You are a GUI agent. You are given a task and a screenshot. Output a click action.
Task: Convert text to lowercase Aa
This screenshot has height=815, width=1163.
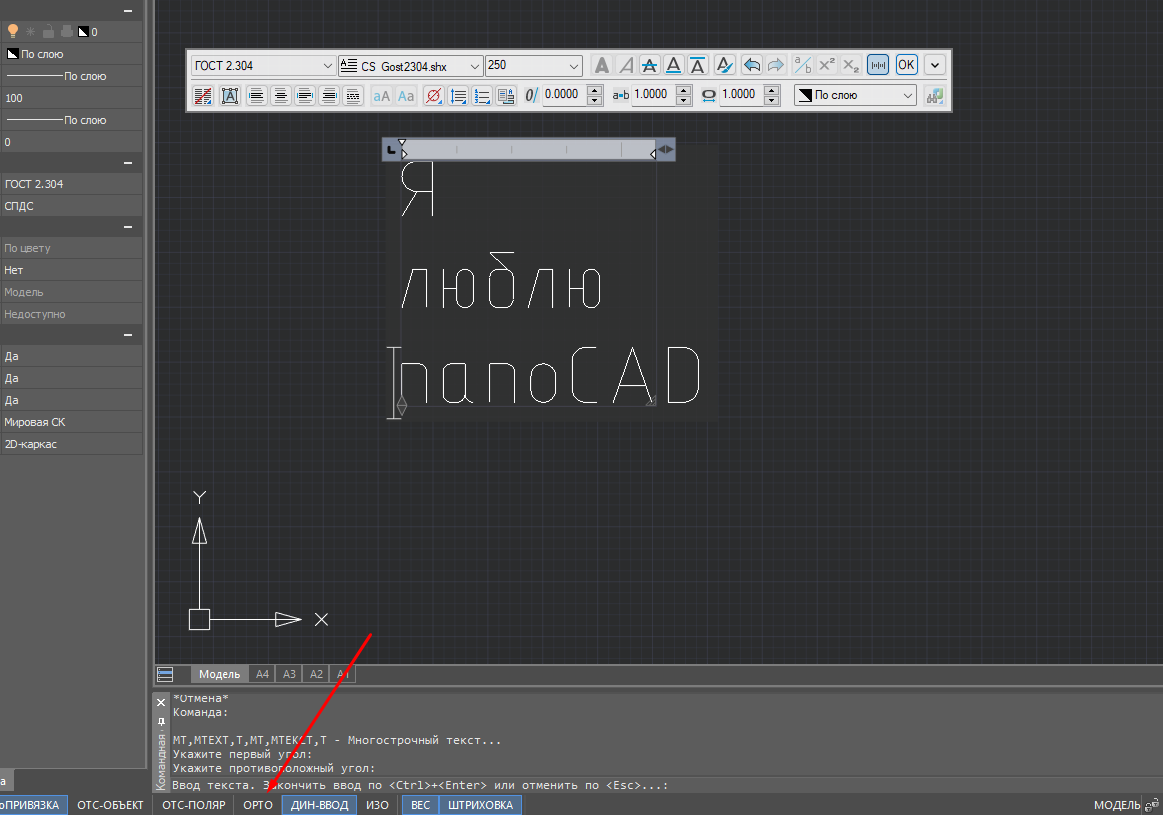tap(406, 96)
